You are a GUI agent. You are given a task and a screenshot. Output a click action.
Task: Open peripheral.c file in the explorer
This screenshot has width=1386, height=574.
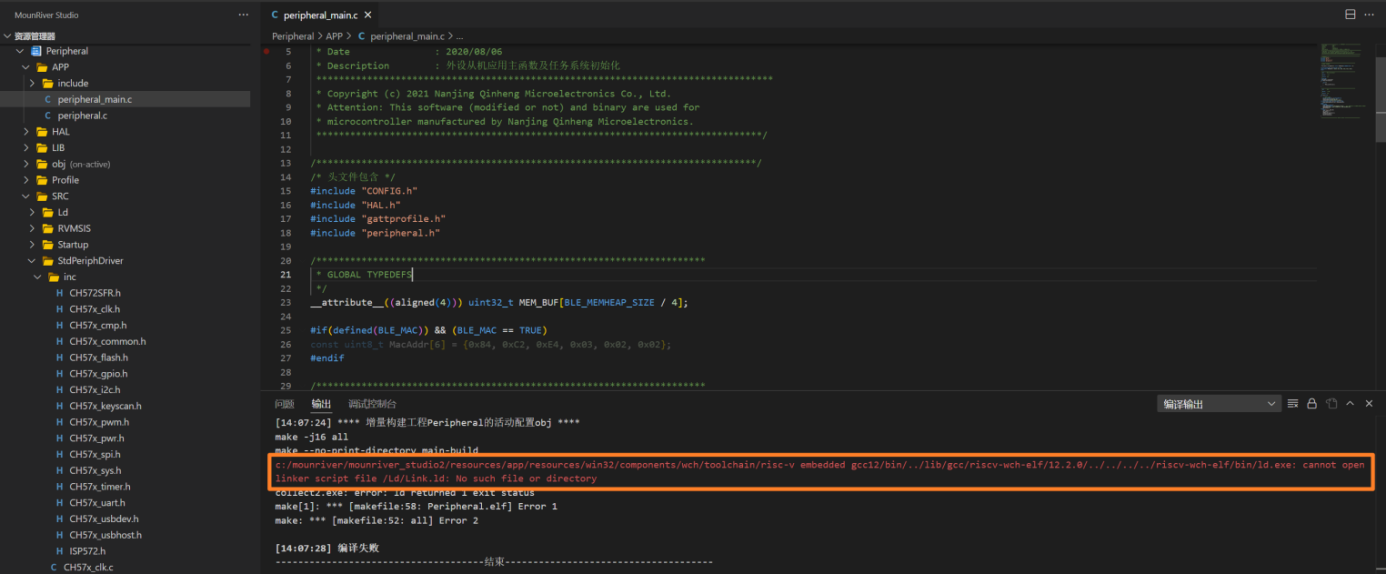click(x=82, y=116)
